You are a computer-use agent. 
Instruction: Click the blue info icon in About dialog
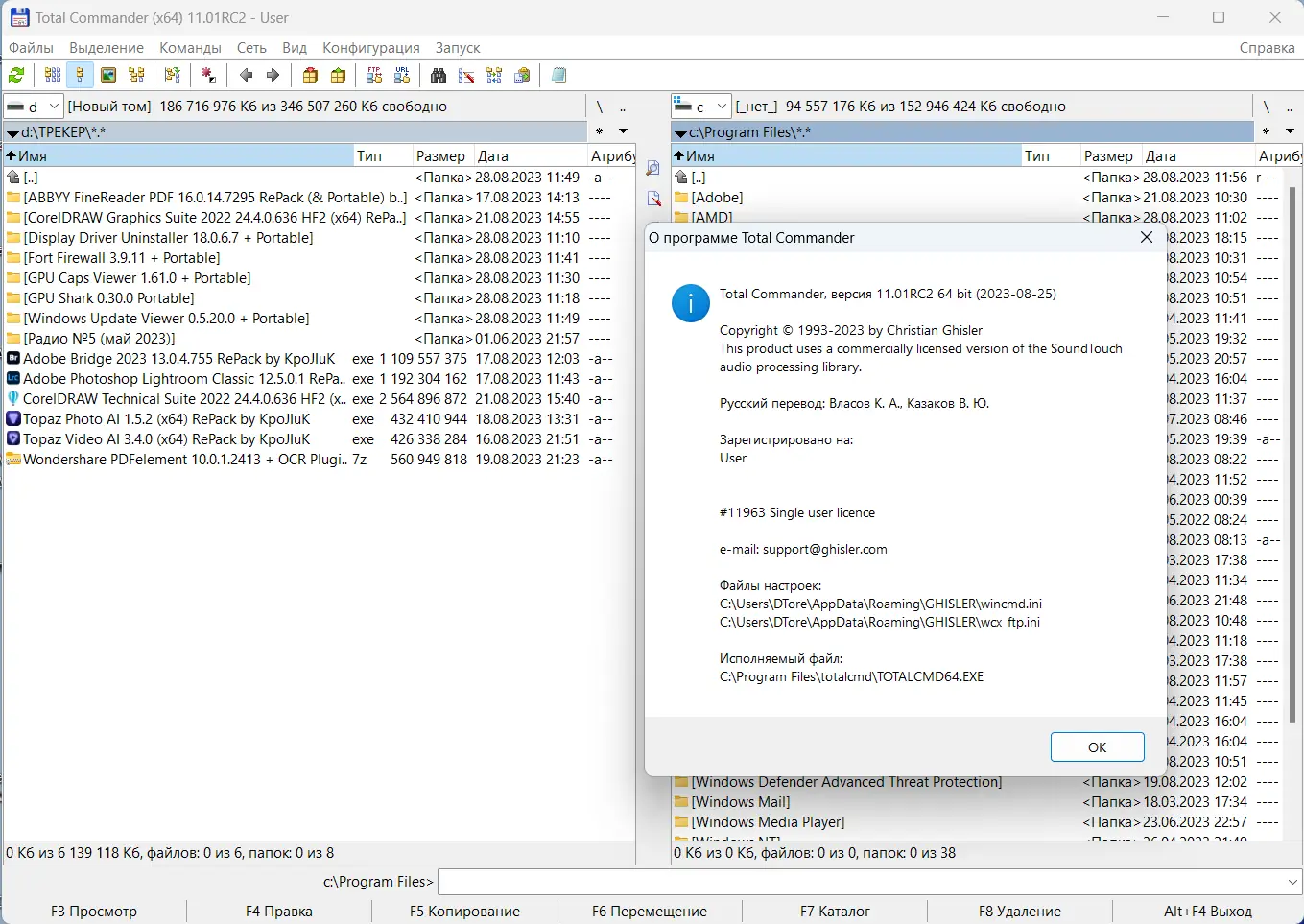(x=691, y=303)
